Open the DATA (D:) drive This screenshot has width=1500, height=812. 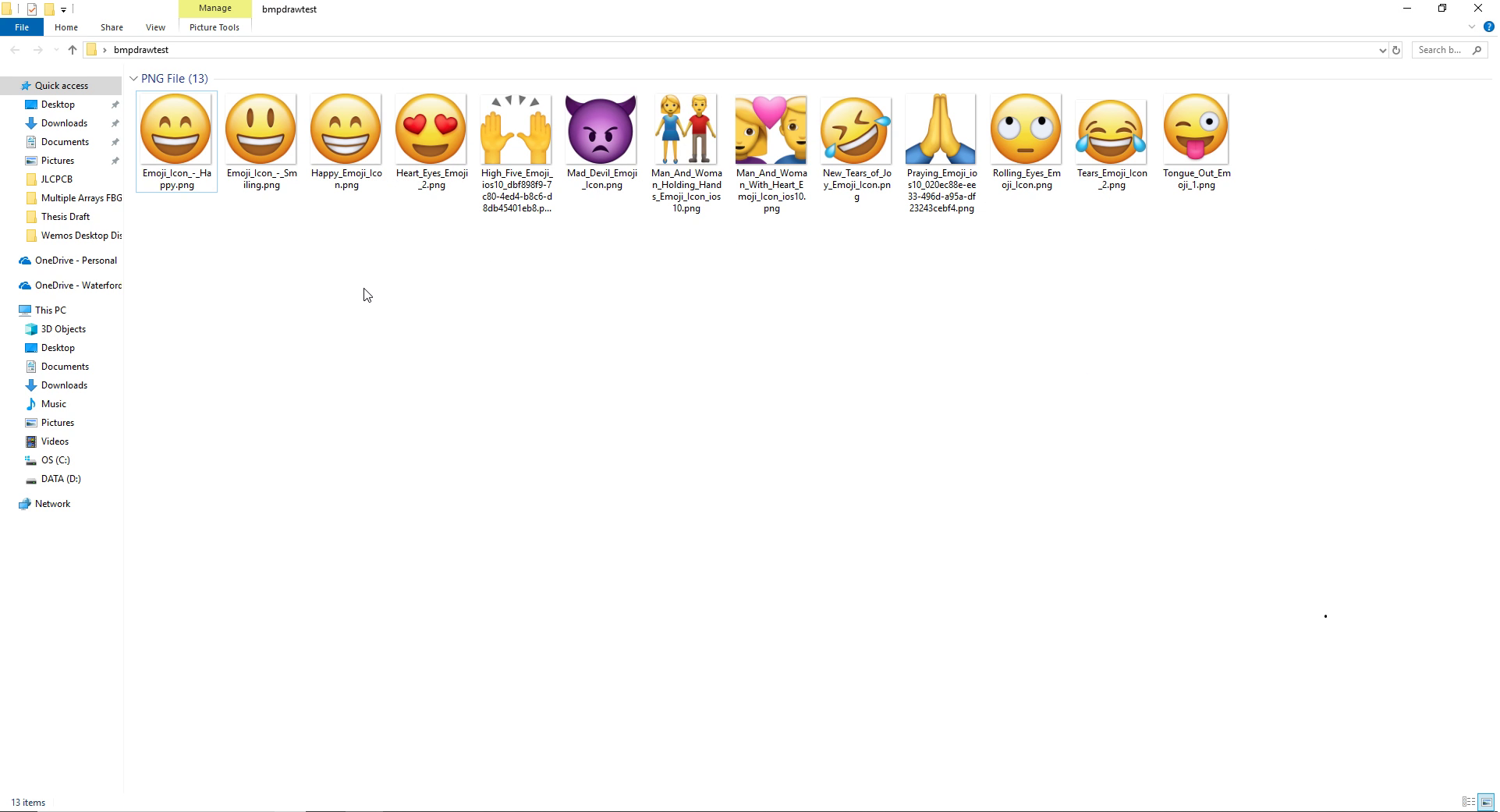pyautogui.click(x=61, y=479)
